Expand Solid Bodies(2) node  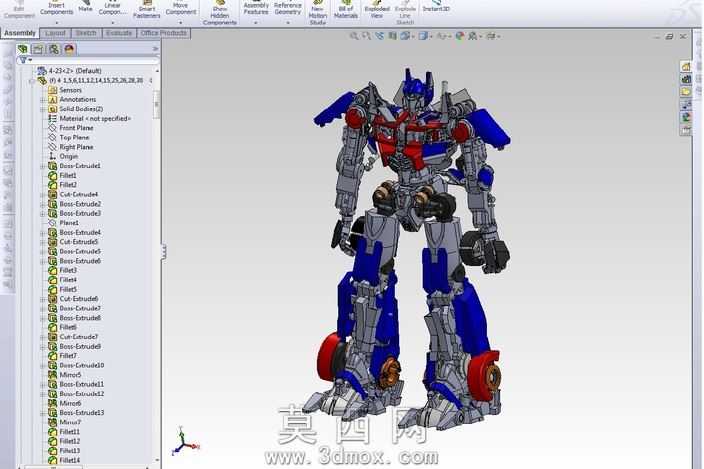click(x=43, y=109)
